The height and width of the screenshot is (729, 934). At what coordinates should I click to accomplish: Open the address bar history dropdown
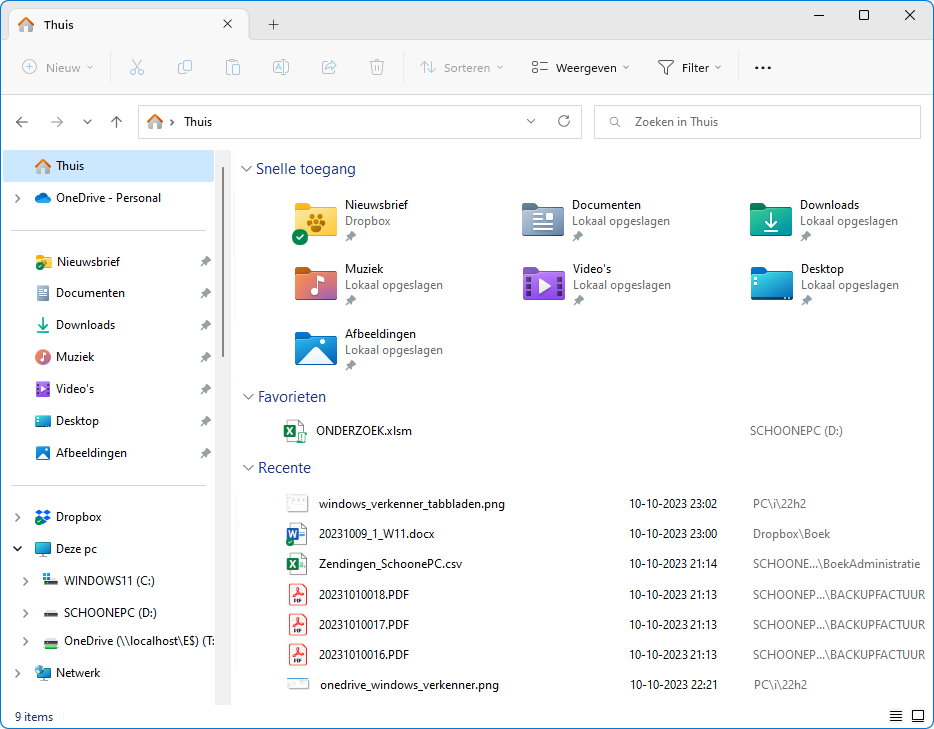(x=531, y=122)
